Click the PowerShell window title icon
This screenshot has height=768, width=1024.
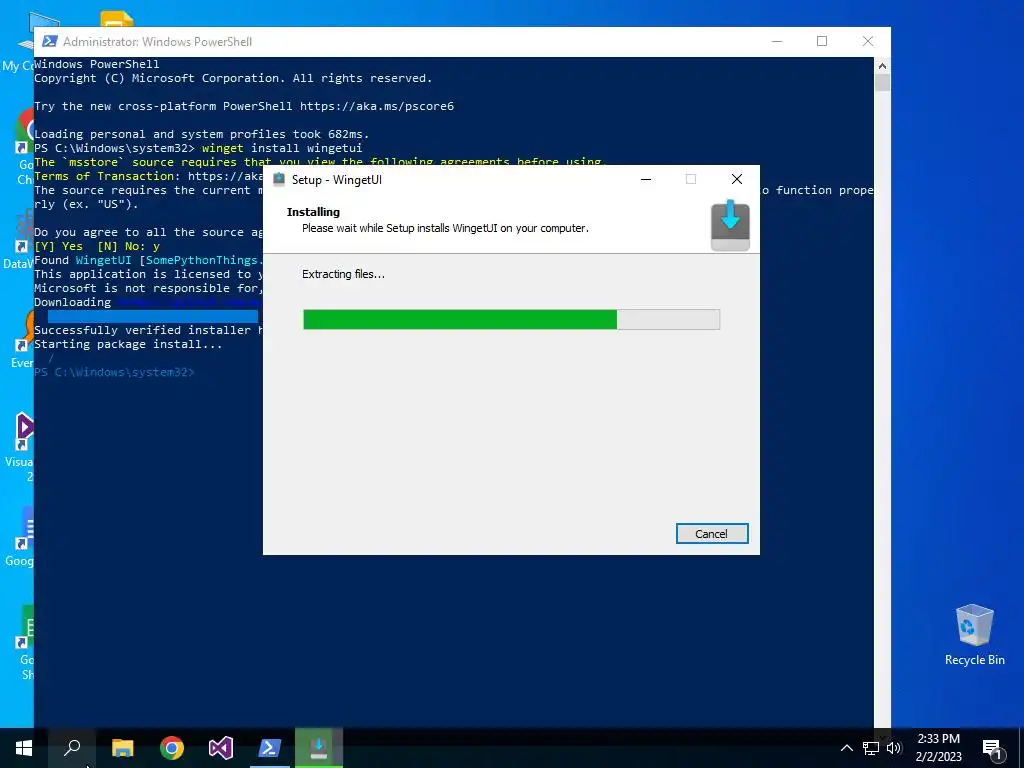pos(50,42)
